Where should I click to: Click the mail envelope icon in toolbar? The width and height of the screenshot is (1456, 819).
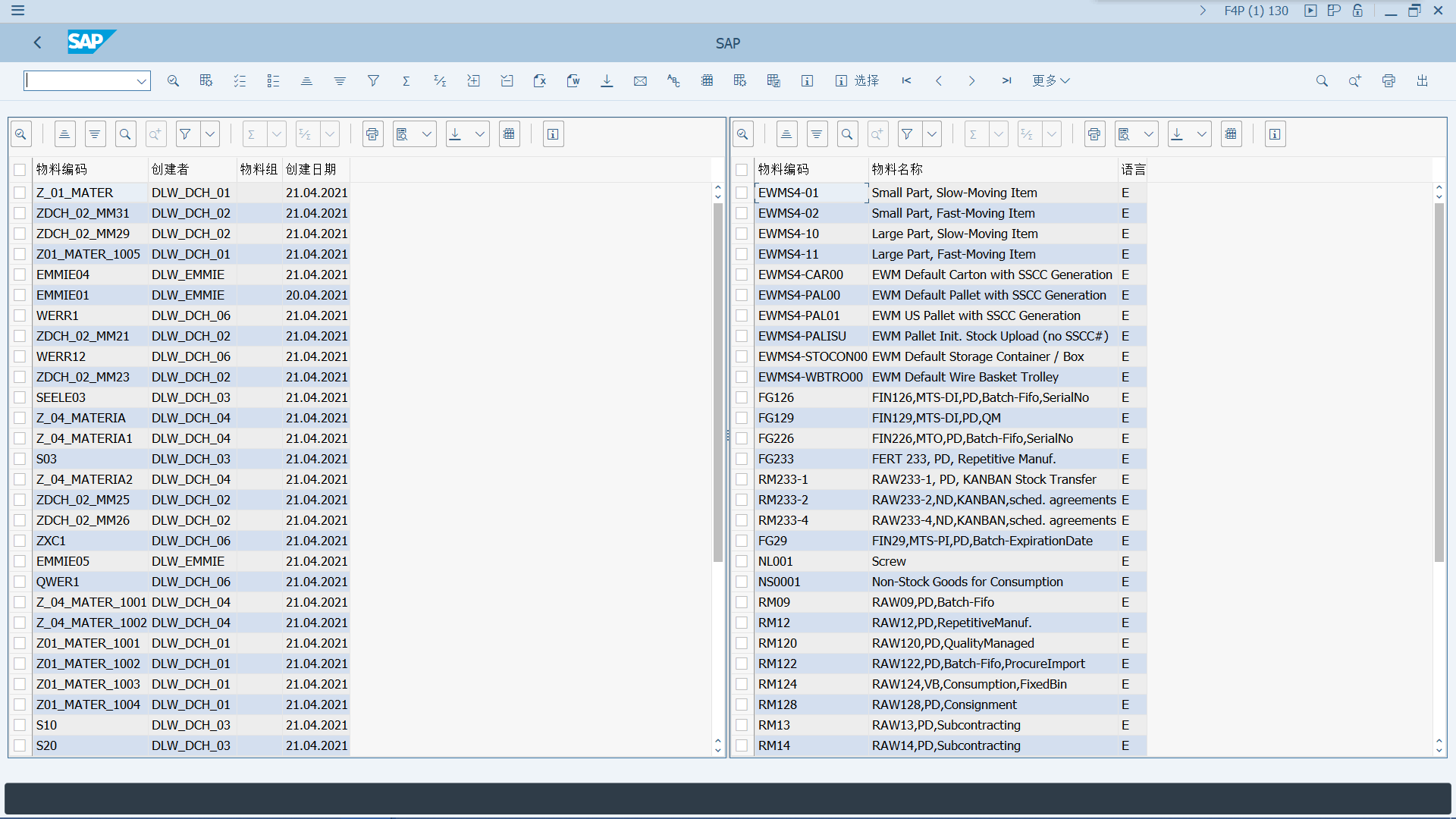[640, 81]
